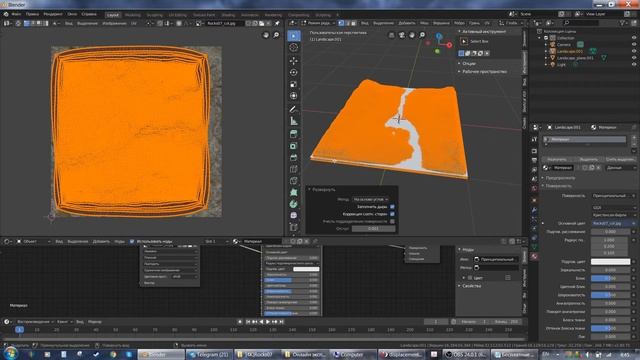Open the Render menu in top bar
Viewport: 640px width, 360px height.
coord(53,14)
